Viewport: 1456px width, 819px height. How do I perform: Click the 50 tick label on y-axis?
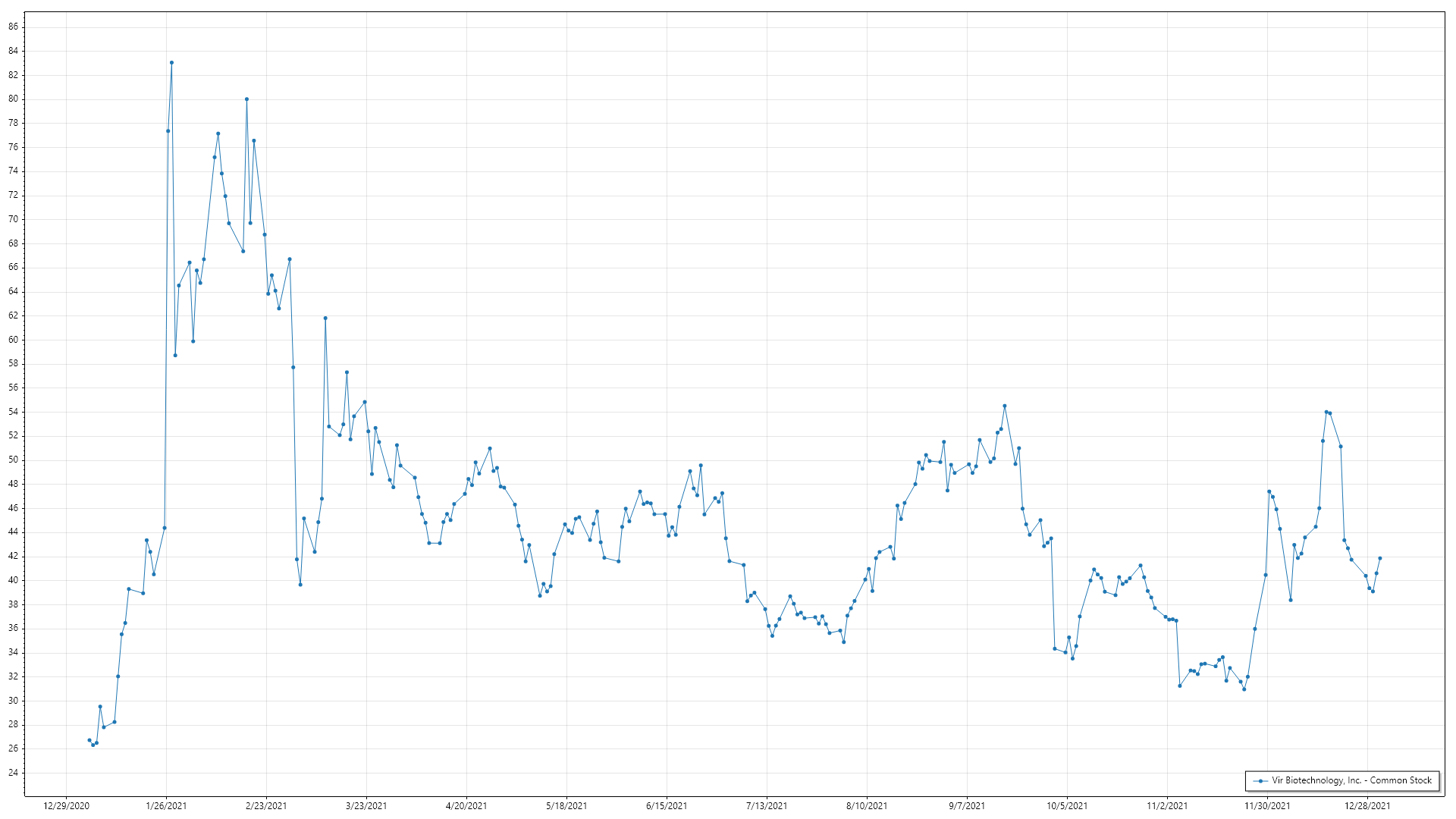coord(14,460)
